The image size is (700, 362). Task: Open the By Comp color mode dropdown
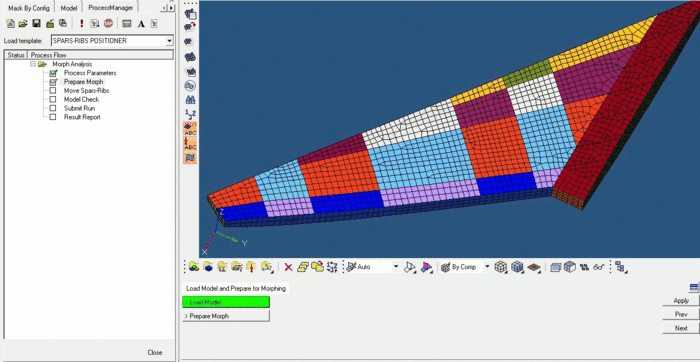(x=487, y=267)
